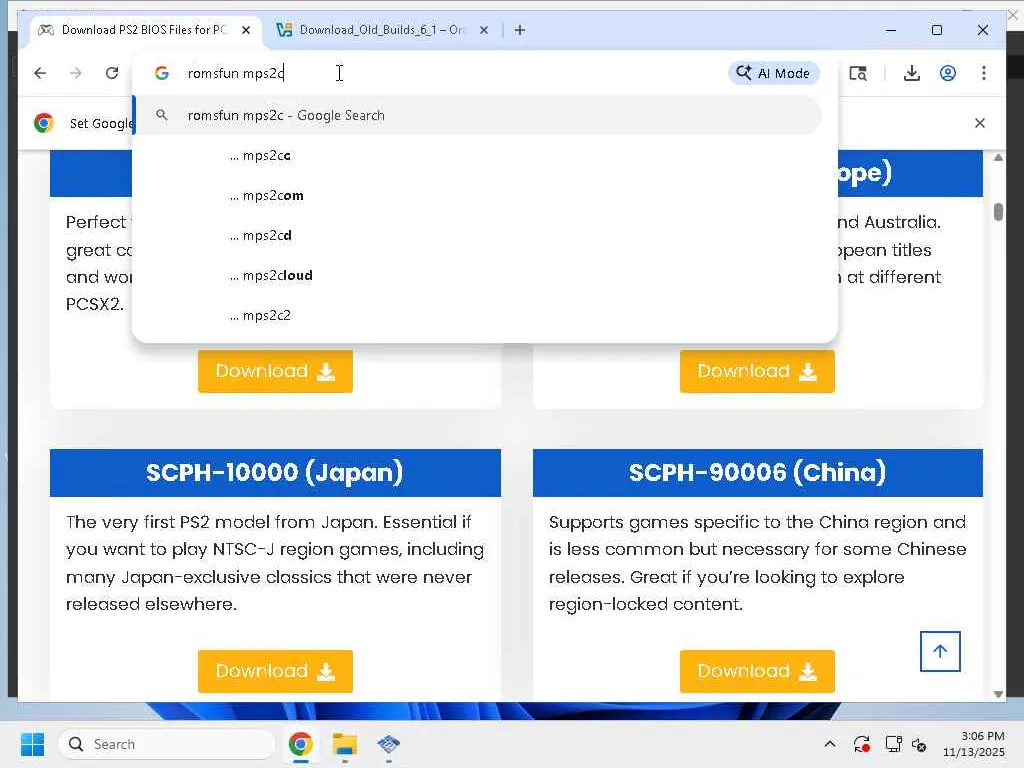This screenshot has width=1024, height=768.
Task: Open a new browser tab
Action: (520, 30)
